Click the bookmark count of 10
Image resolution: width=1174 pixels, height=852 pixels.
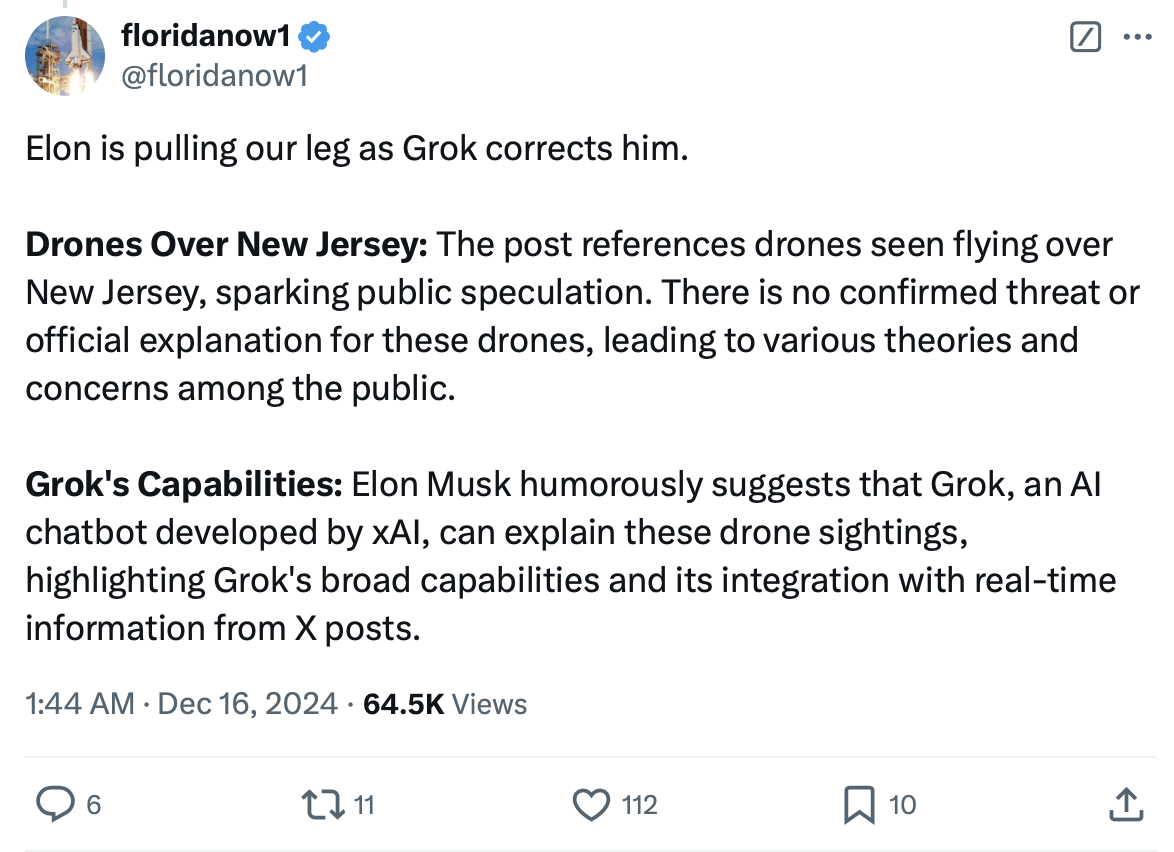(x=902, y=804)
